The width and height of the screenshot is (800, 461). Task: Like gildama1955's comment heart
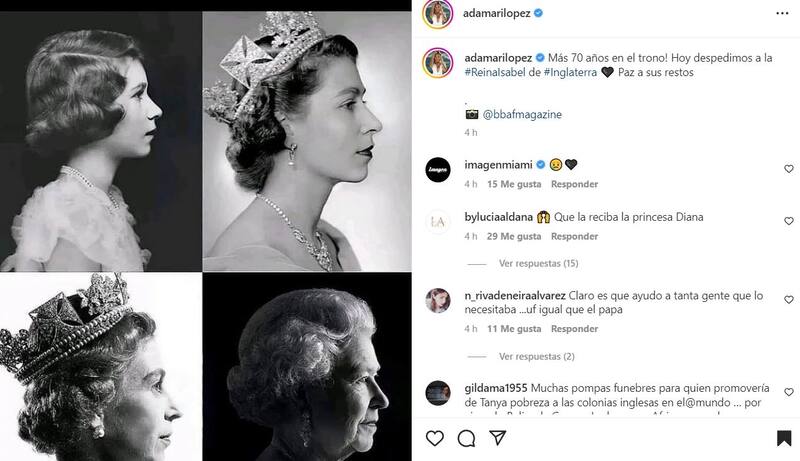788,393
